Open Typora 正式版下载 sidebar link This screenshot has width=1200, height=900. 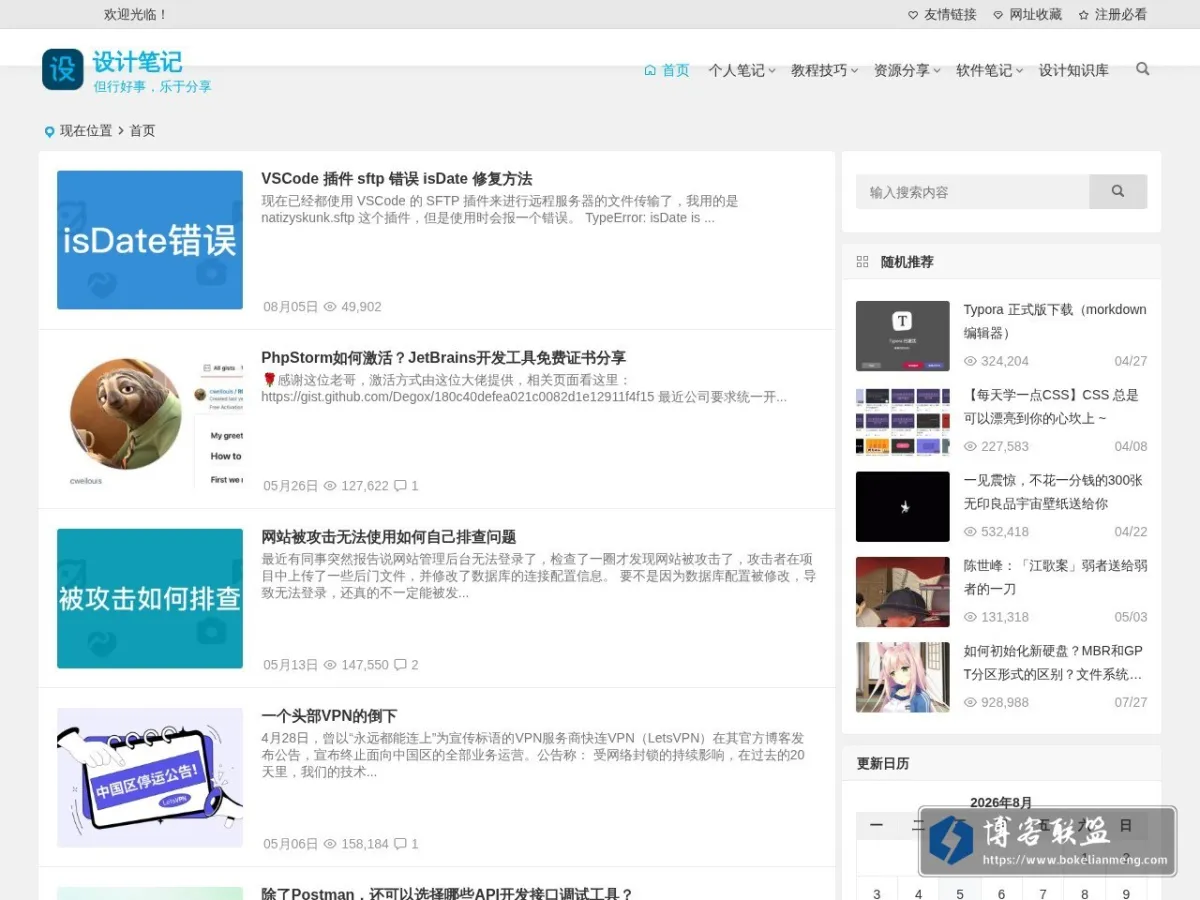tap(1055, 321)
